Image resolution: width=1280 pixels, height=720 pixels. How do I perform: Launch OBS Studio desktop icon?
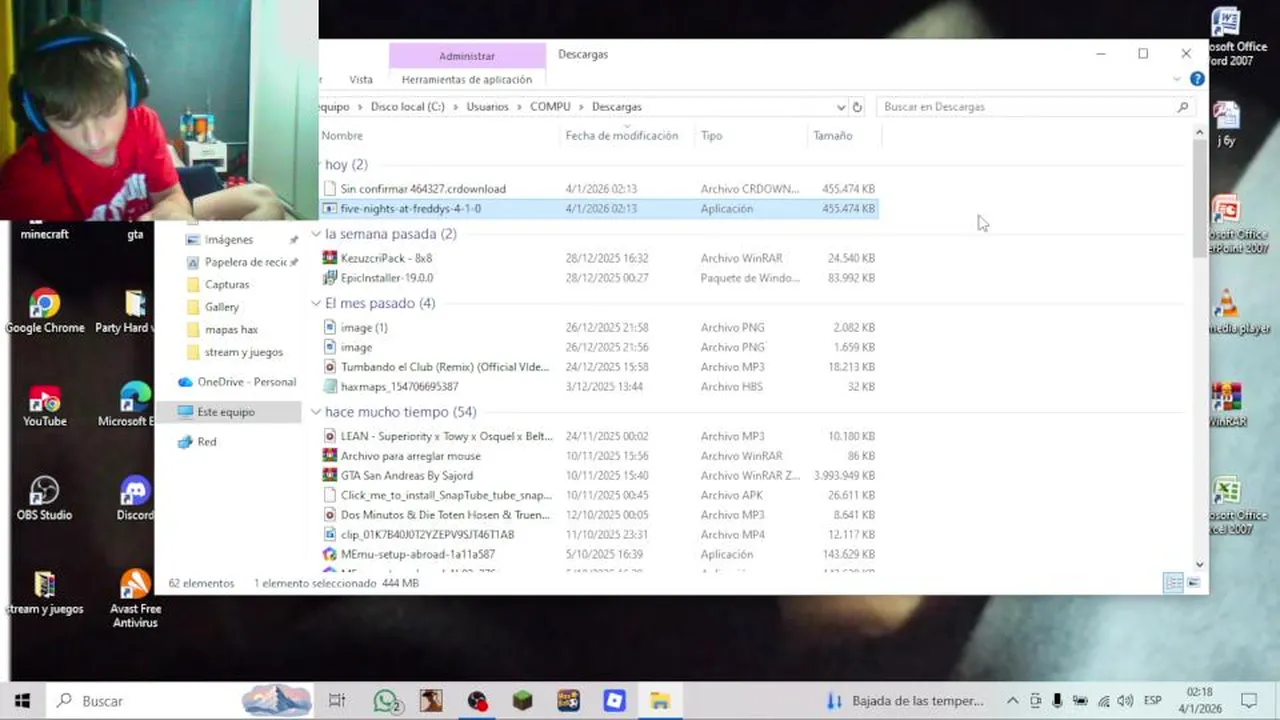44,498
